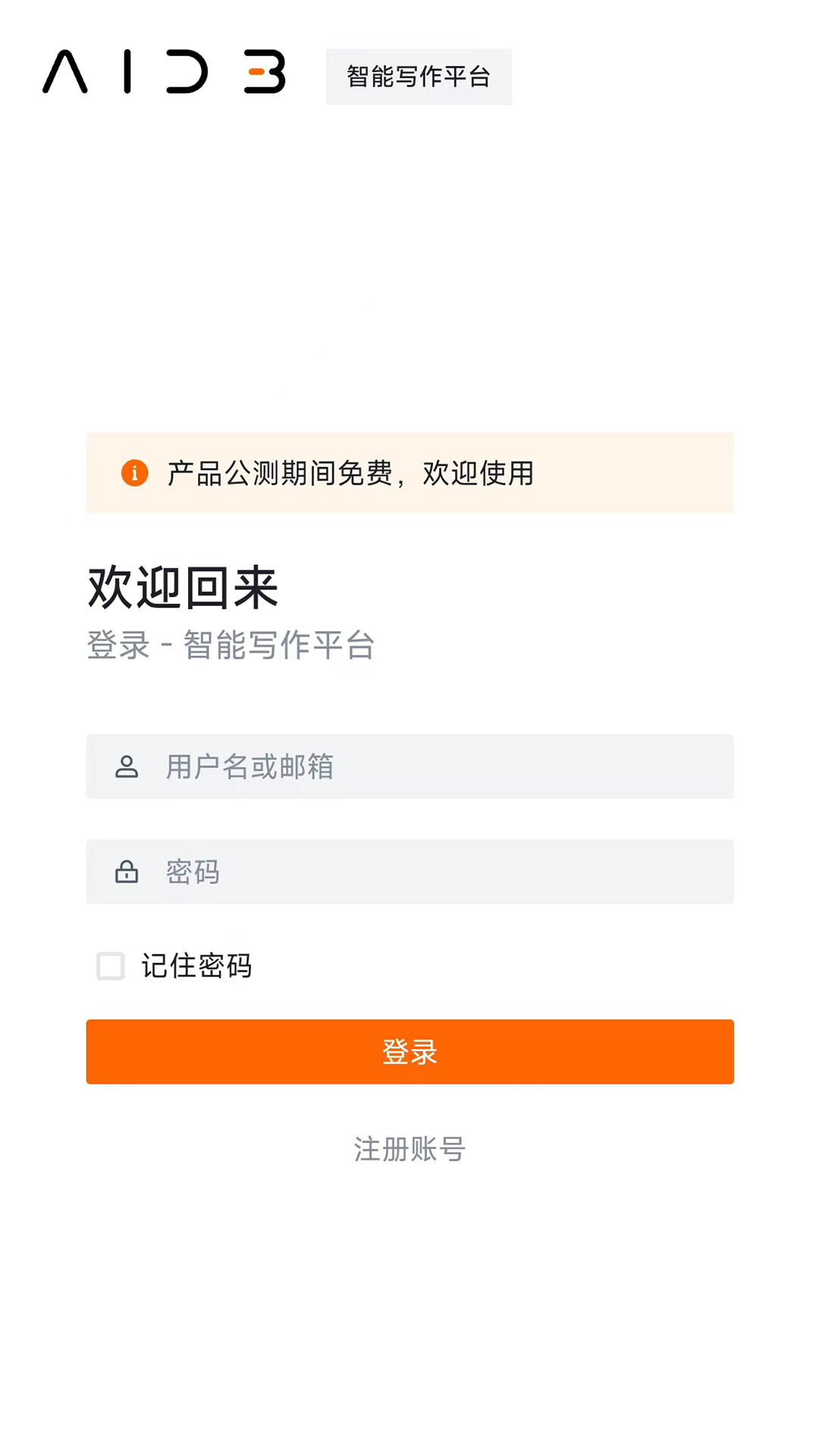Screen dimensions: 819x1456
Task: Click the circular orange information symbol
Action: (x=134, y=473)
